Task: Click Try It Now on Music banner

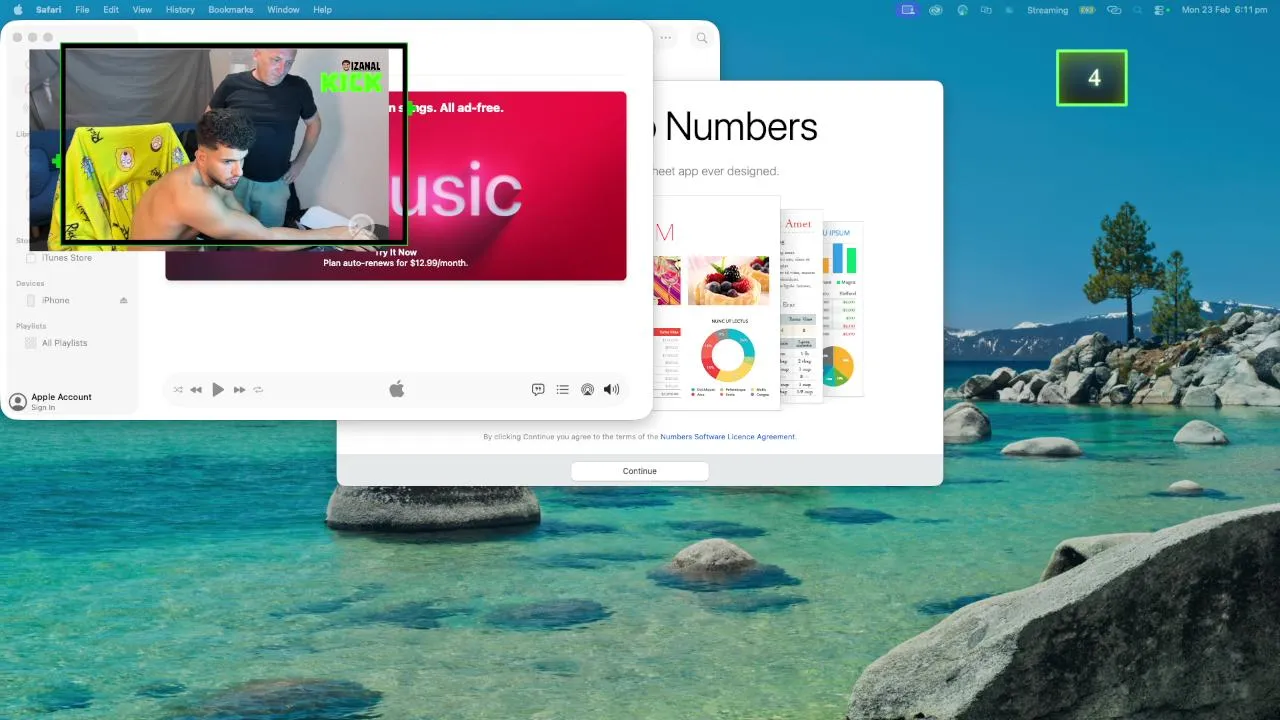Action: coord(396,253)
